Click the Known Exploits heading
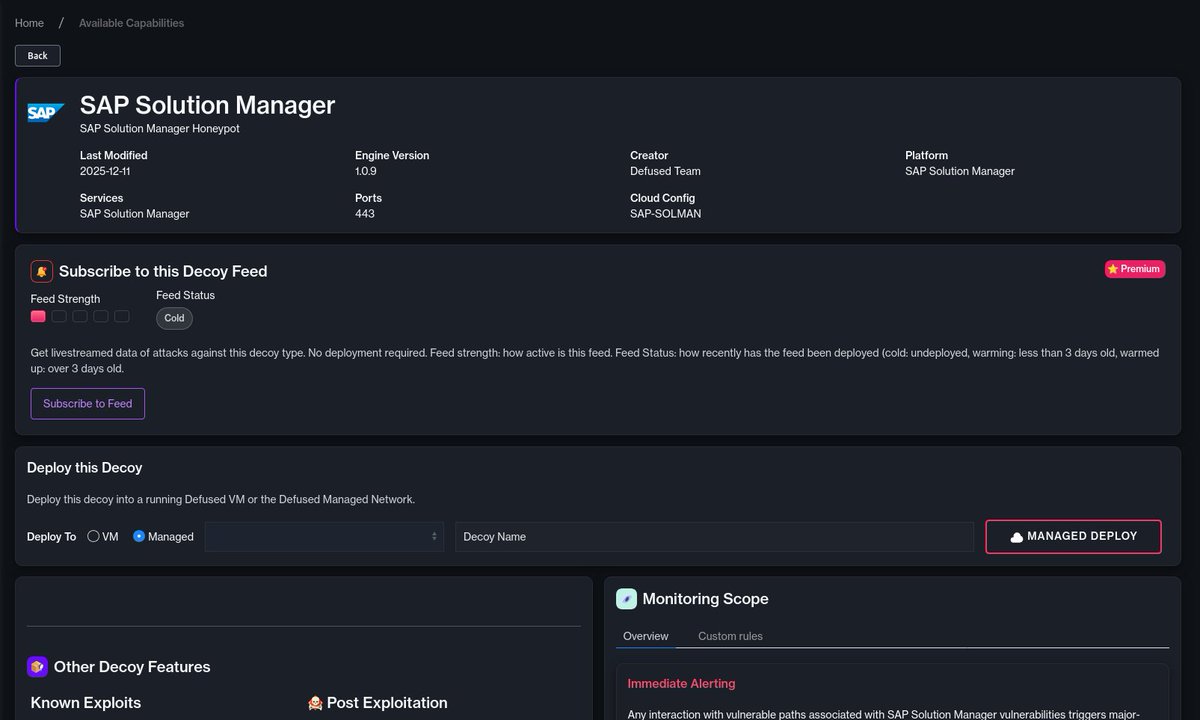 86,703
